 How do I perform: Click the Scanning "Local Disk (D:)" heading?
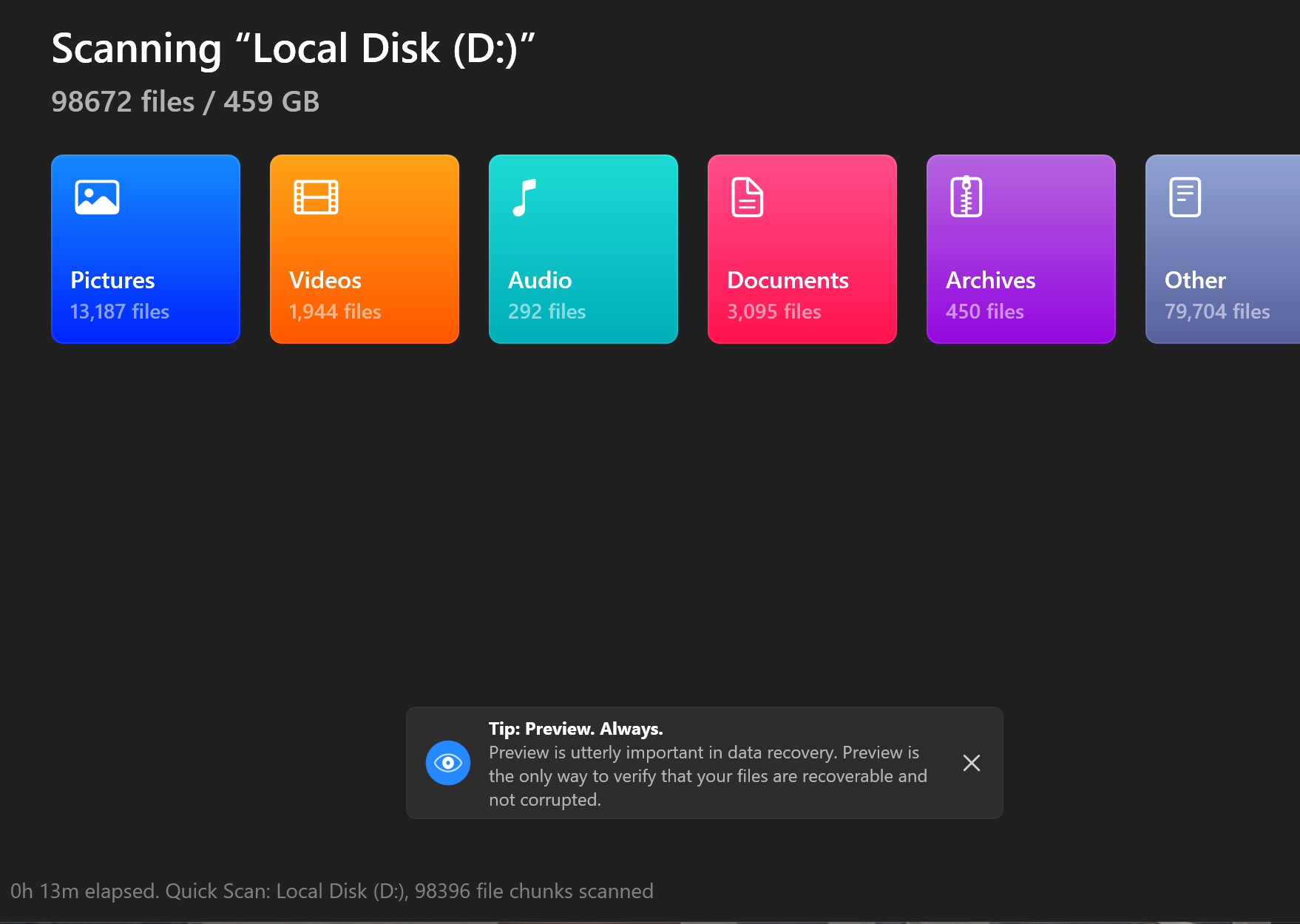pyautogui.click(x=293, y=49)
